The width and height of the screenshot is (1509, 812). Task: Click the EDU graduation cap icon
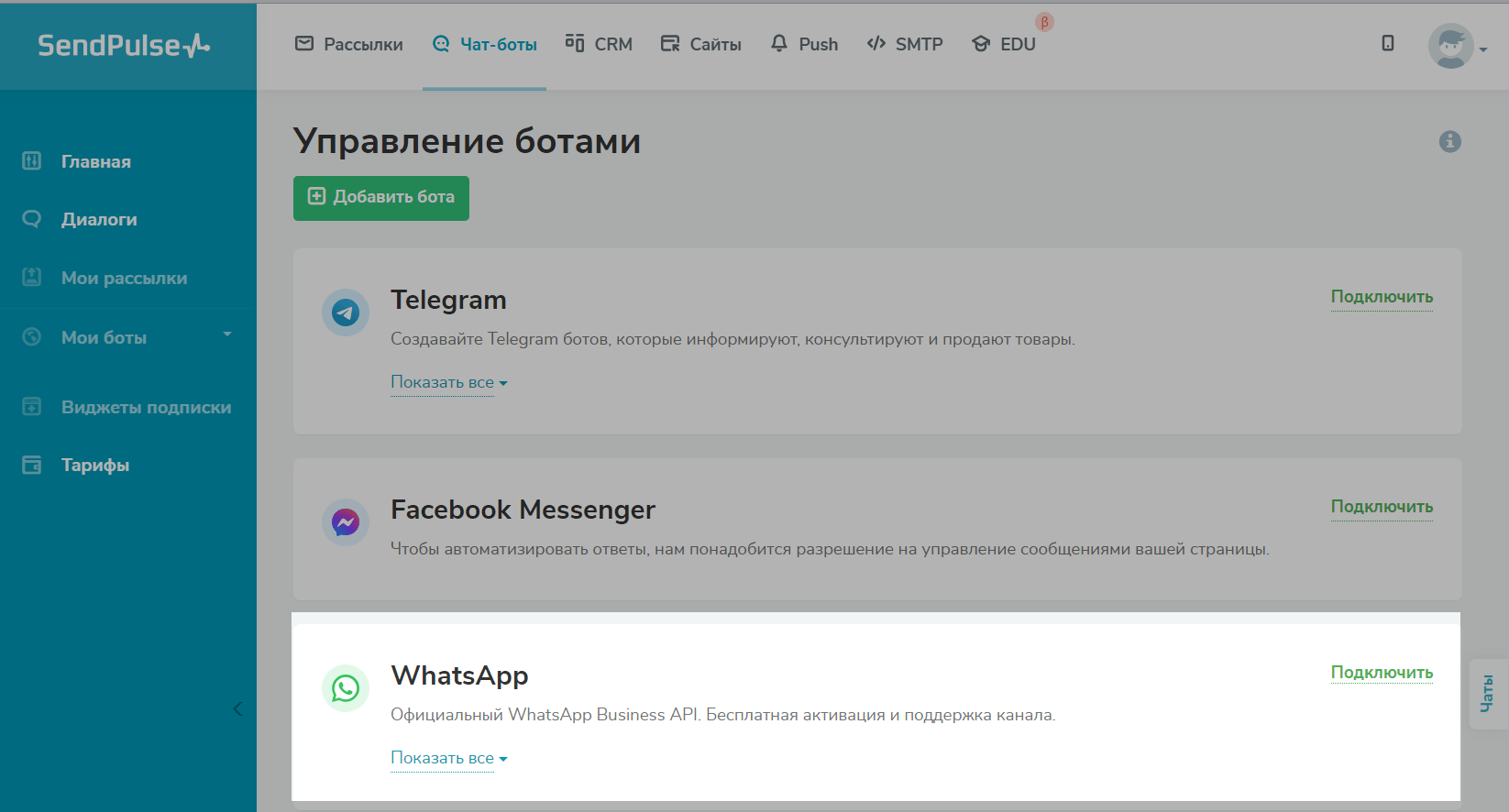pos(981,43)
